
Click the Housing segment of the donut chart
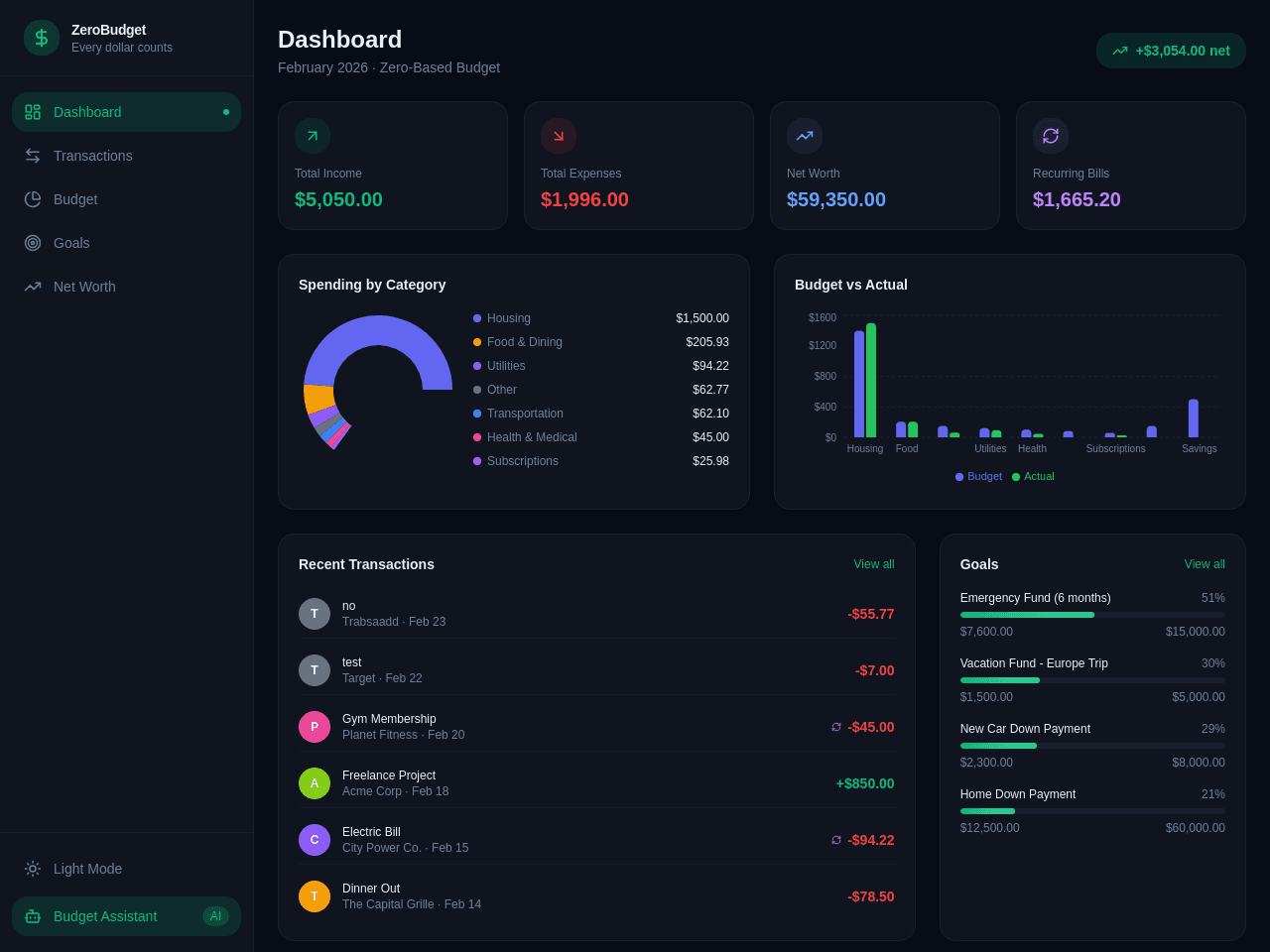pyautogui.click(x=378, y=330)
